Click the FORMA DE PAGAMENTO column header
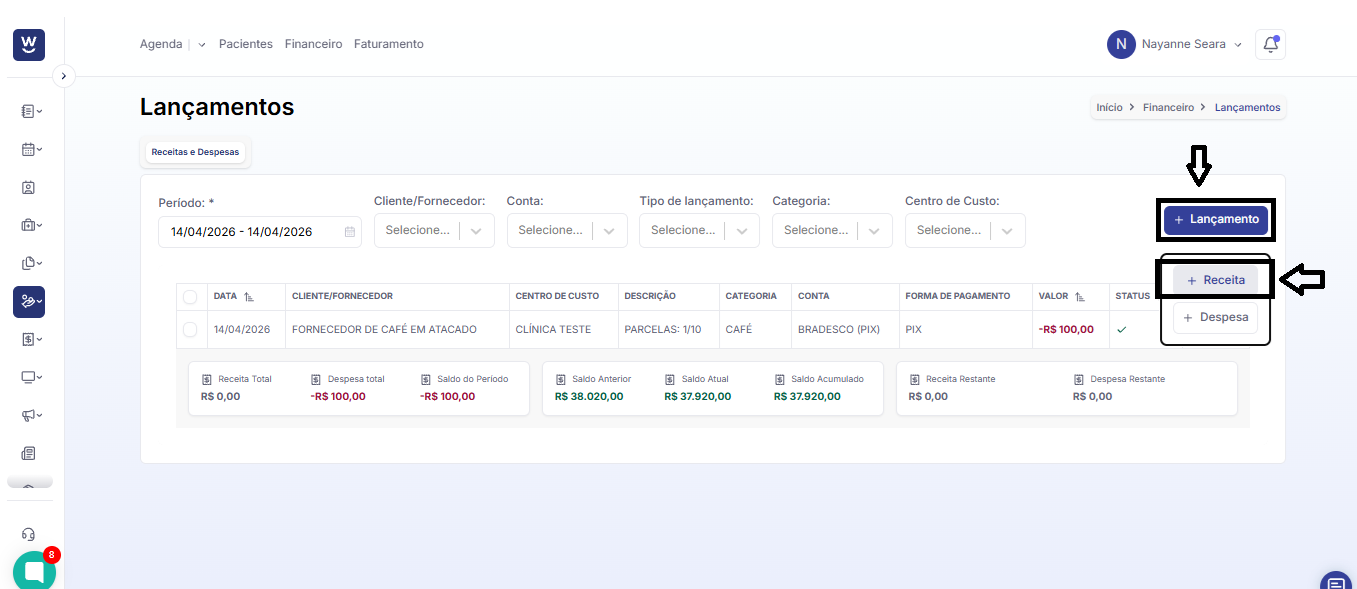Screen dimensions: 1357x589 pos(957,296)
